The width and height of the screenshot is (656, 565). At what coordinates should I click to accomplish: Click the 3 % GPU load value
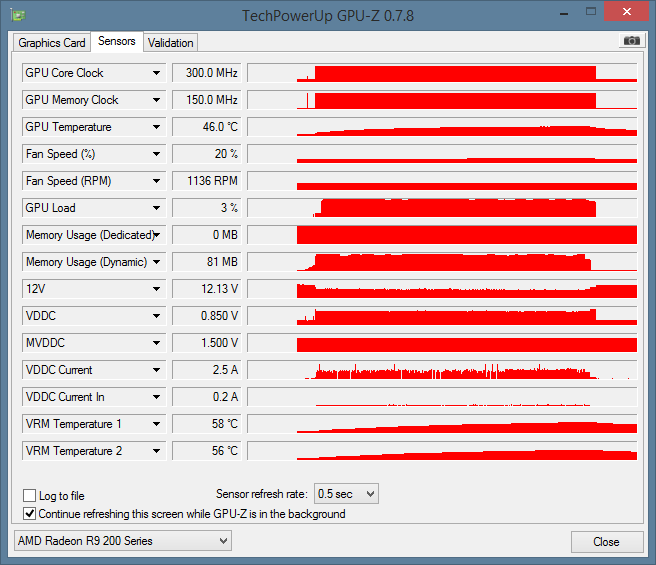click(207, 208)
